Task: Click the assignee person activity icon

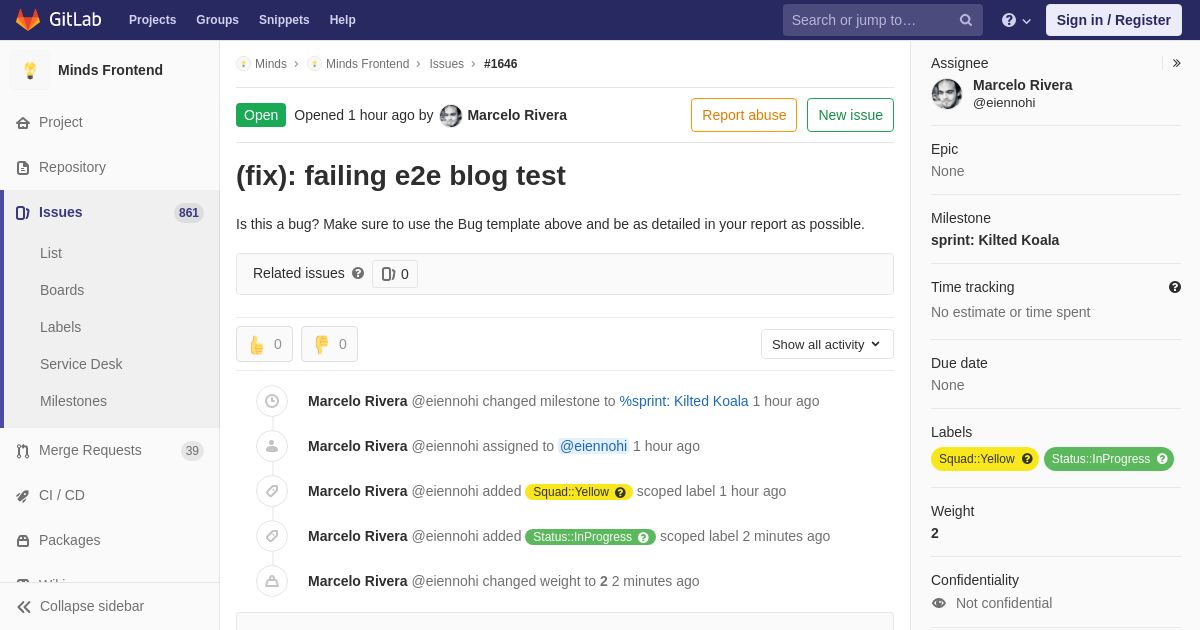Action: point(272,446)
